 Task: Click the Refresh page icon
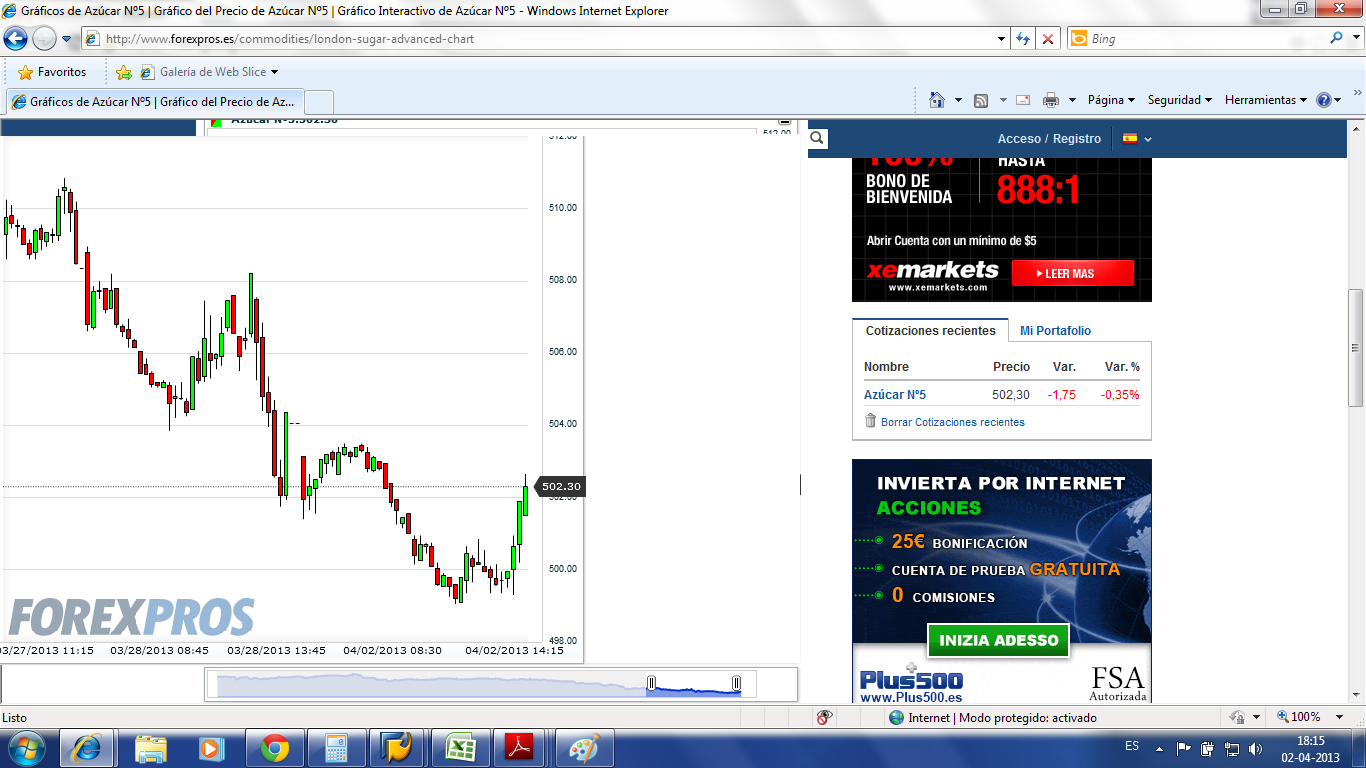(1023, 39)
